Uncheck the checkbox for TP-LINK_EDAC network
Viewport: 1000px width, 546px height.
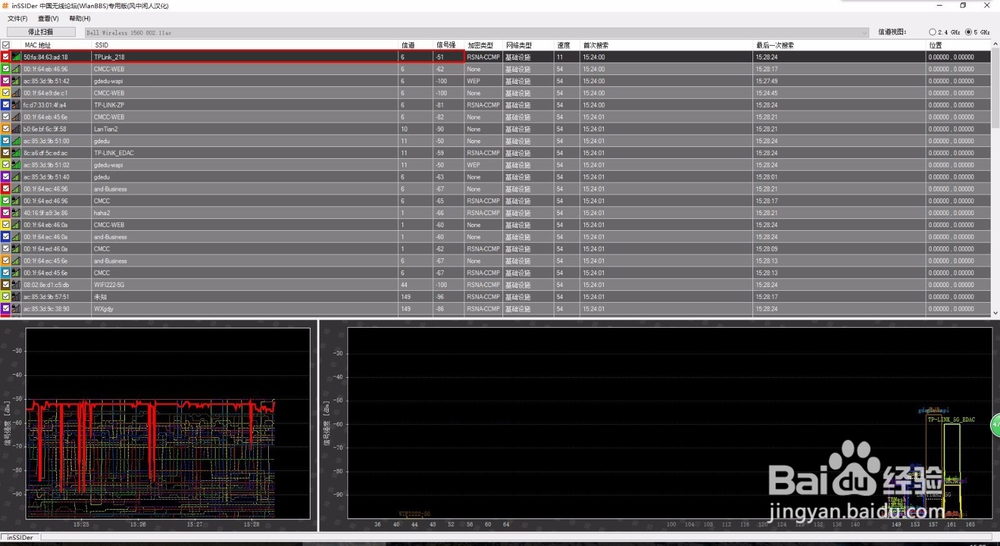[x=6, y=153]
